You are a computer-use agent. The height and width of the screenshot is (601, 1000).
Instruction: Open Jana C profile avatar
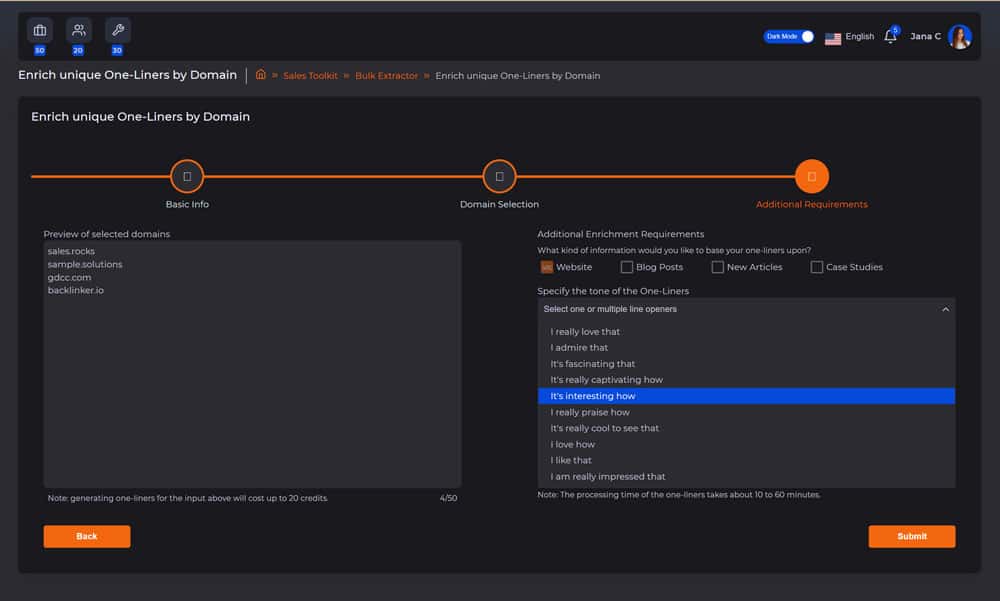[x=960, y=37]
